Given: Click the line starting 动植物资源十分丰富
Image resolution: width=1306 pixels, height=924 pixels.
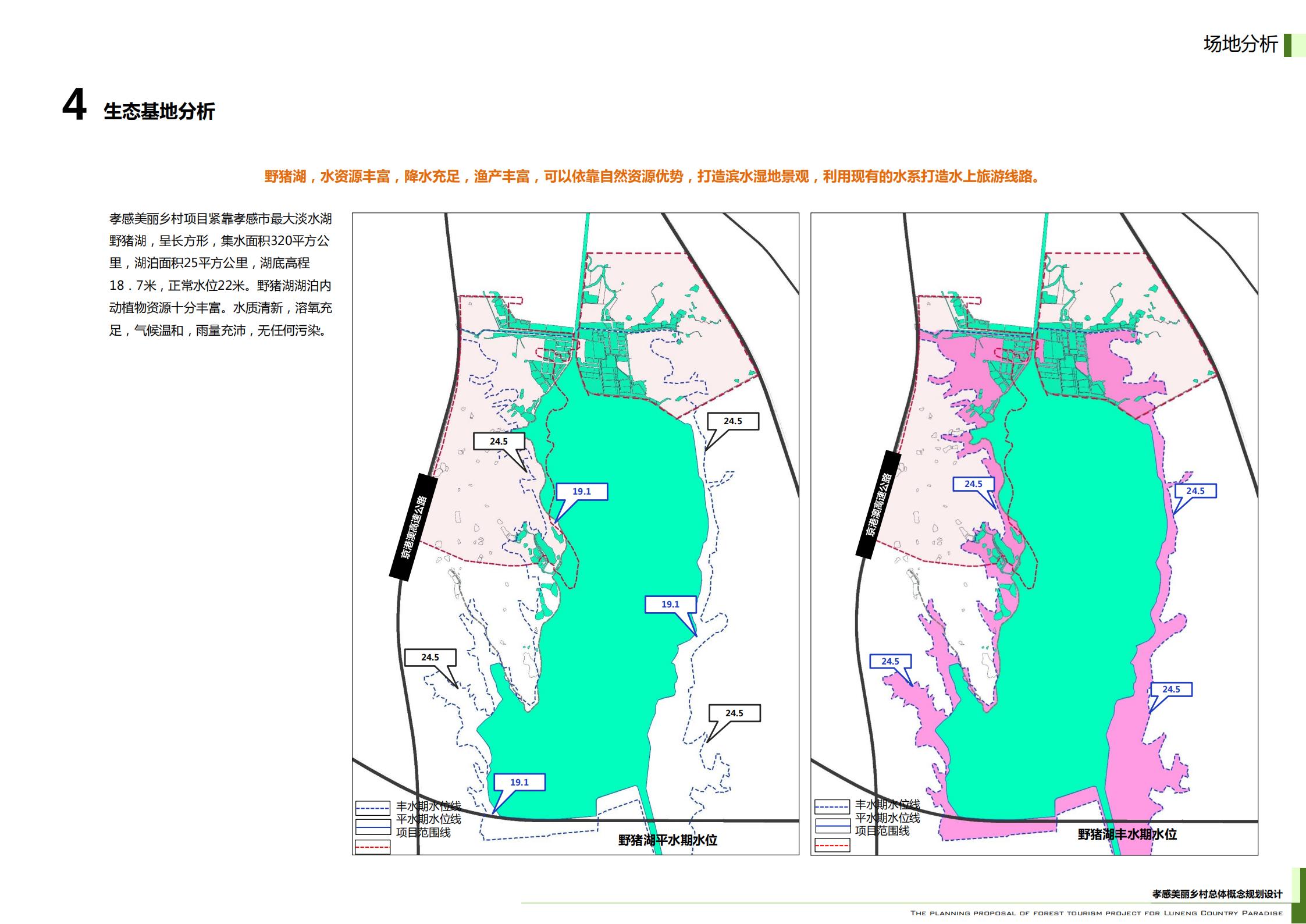Looking at the screenshot, I should (x=220, y=308).
